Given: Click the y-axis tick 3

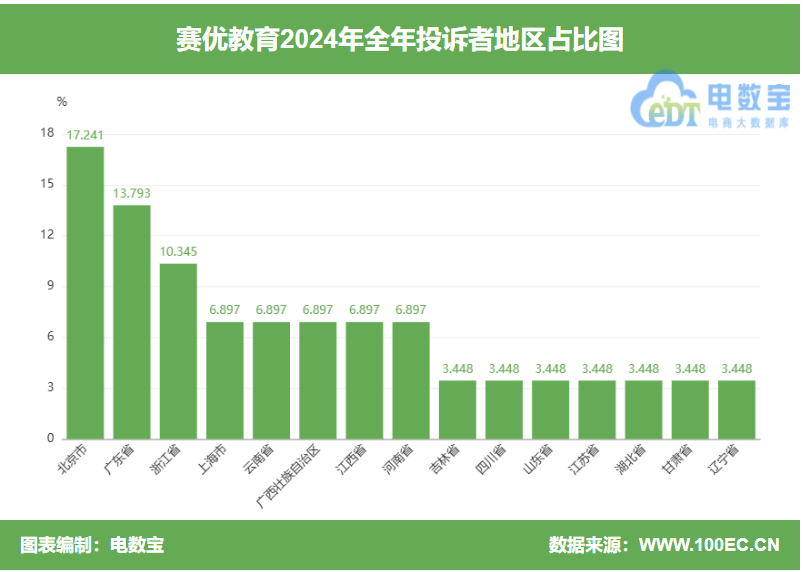Looking at the screenshot, I should click(50, 387).
